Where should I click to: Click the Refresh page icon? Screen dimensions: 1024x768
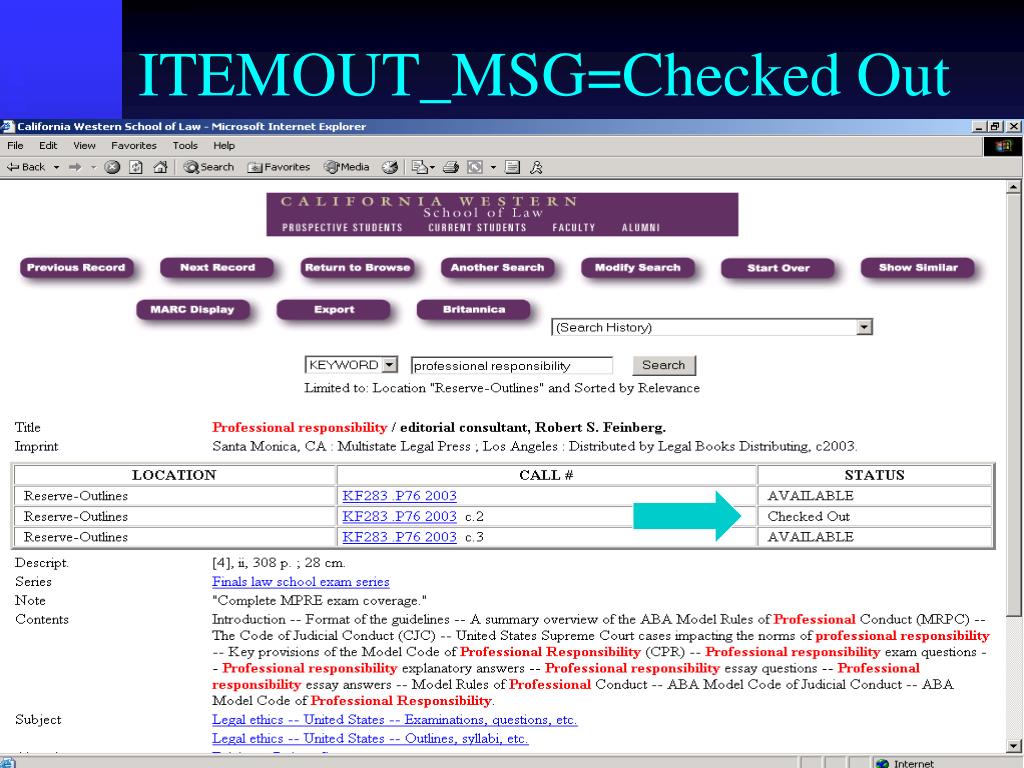136,167
